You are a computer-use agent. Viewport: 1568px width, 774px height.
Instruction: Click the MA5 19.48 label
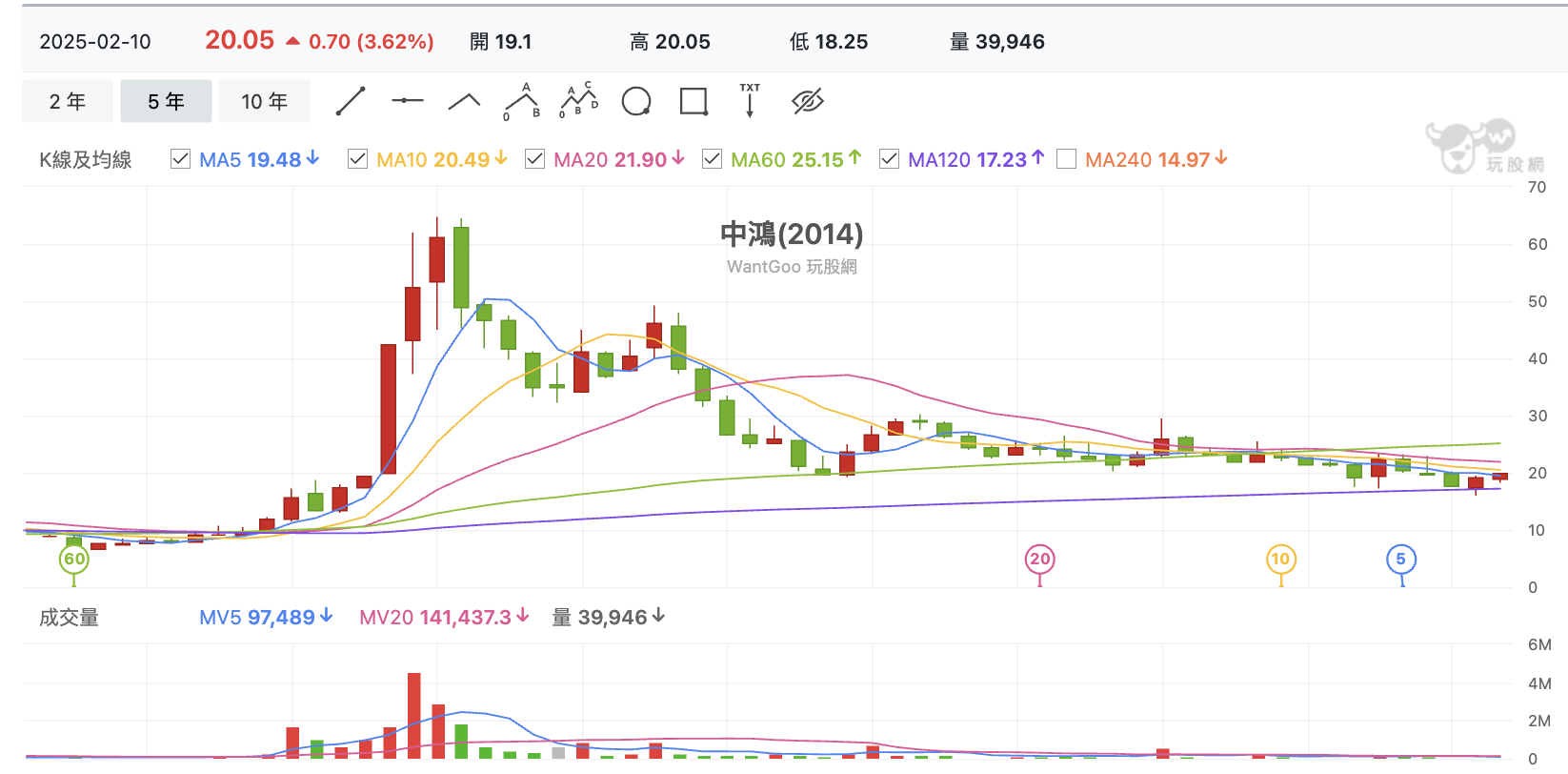(259, 159)
